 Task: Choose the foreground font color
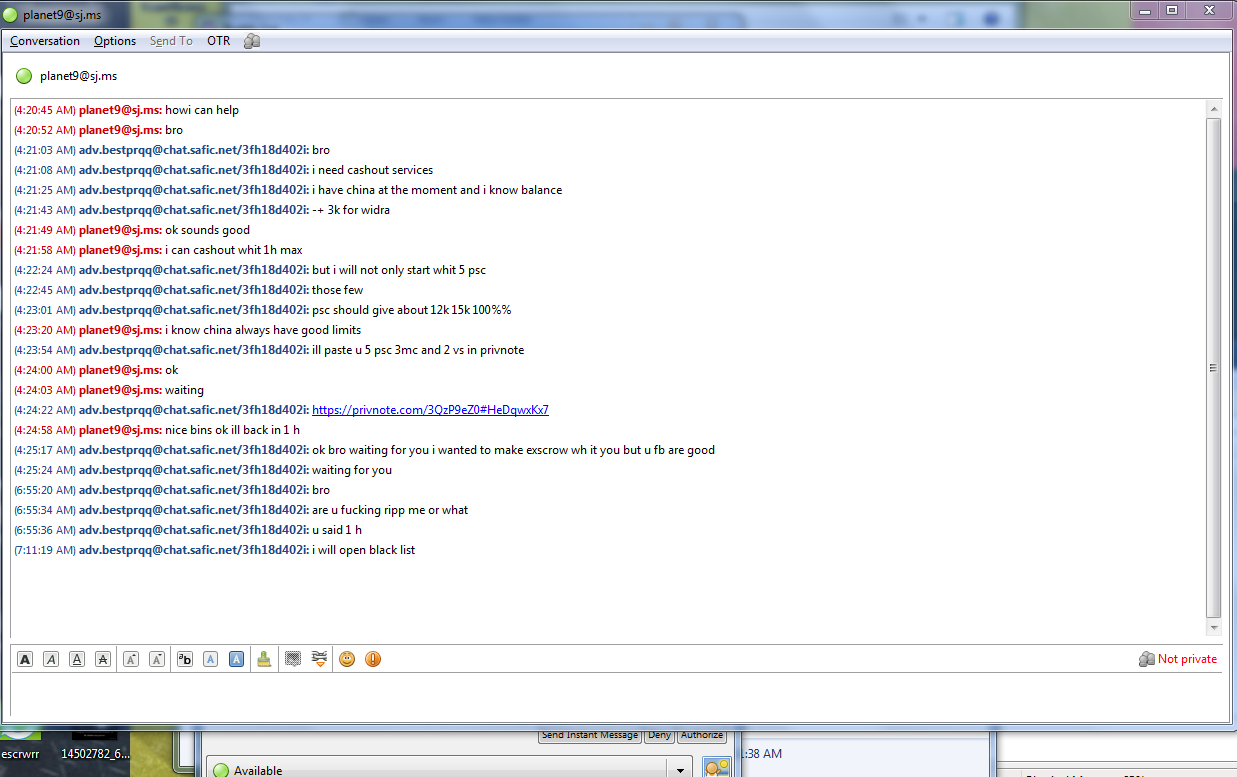tap(211, 659)
